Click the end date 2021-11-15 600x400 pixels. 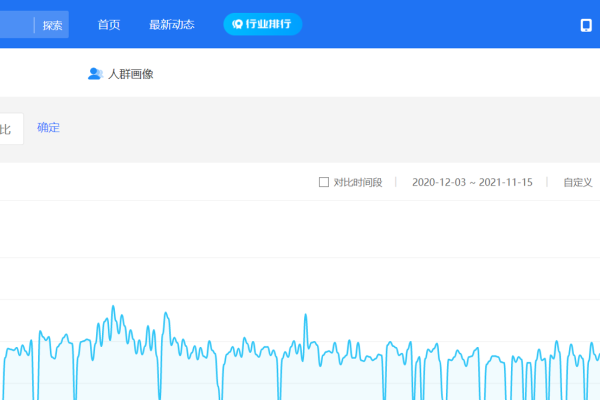506,182
